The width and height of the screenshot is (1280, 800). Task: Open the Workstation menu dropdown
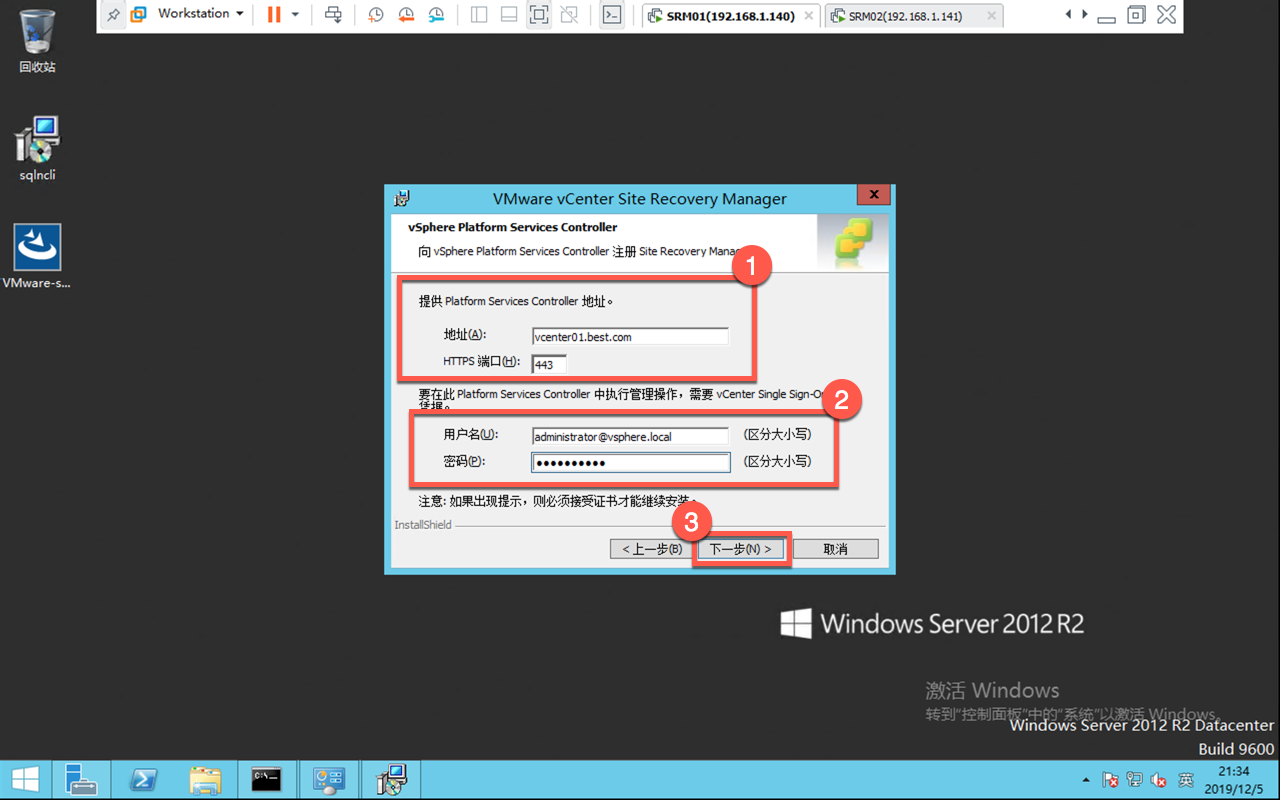[x=200, y=14]
